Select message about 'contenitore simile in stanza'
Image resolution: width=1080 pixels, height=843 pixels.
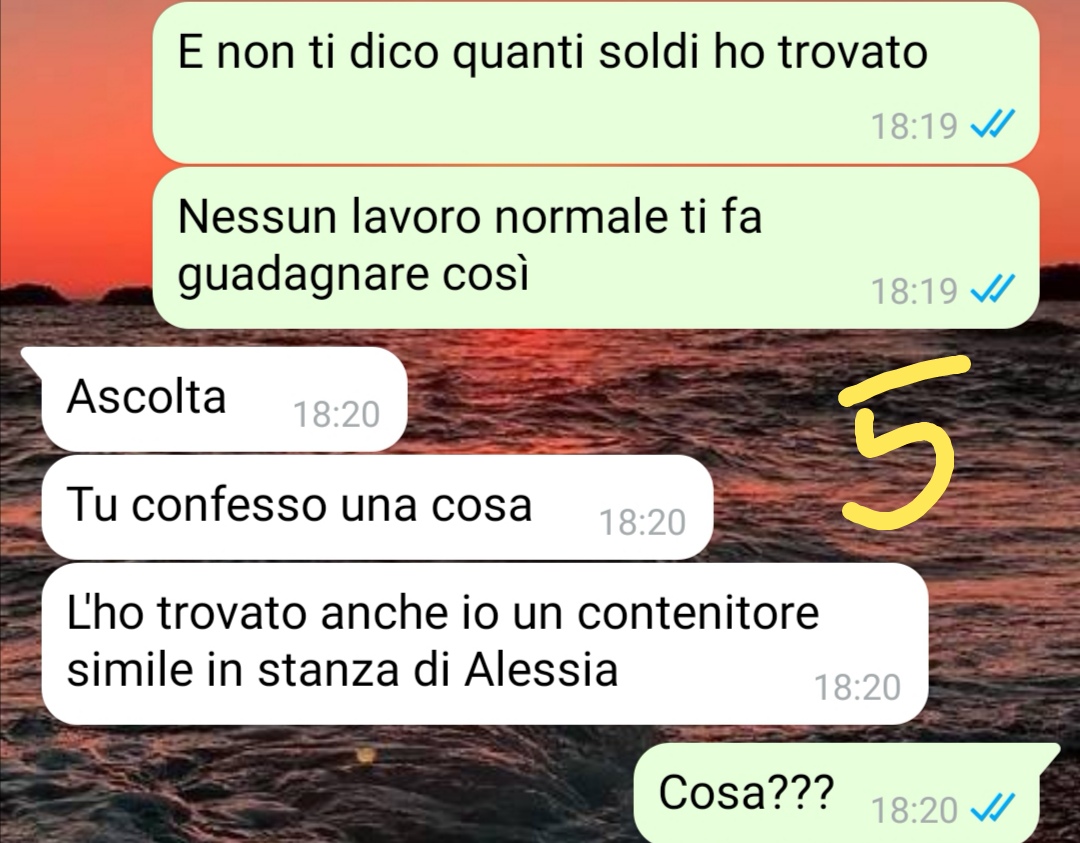coord(485,644)
